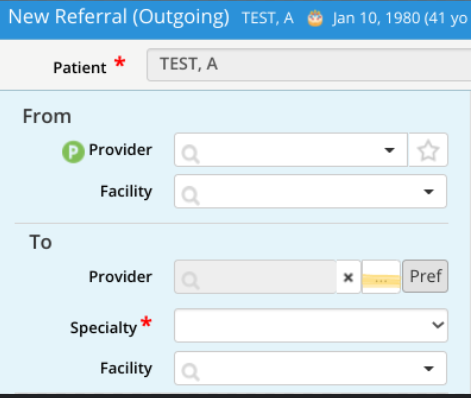This screenshot has width=471, height=398.
Task: Clear the To Provider field with the x
Action: pyautogui.click(x=348, y=277)
